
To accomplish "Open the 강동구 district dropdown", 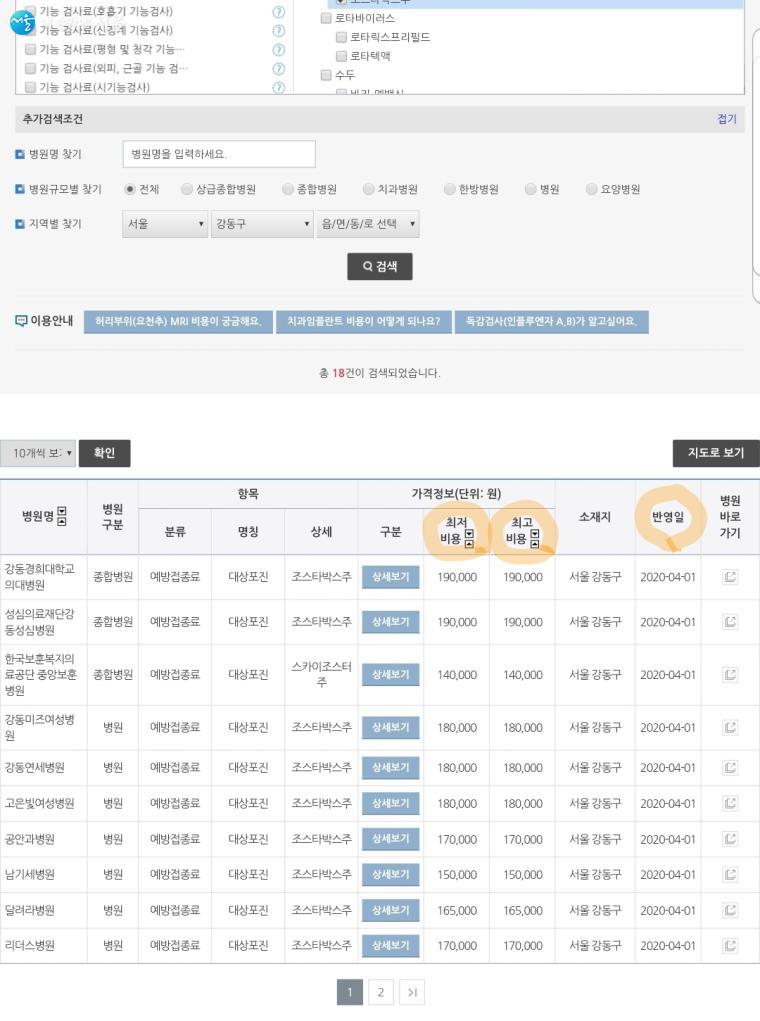I will pos(262,224).
